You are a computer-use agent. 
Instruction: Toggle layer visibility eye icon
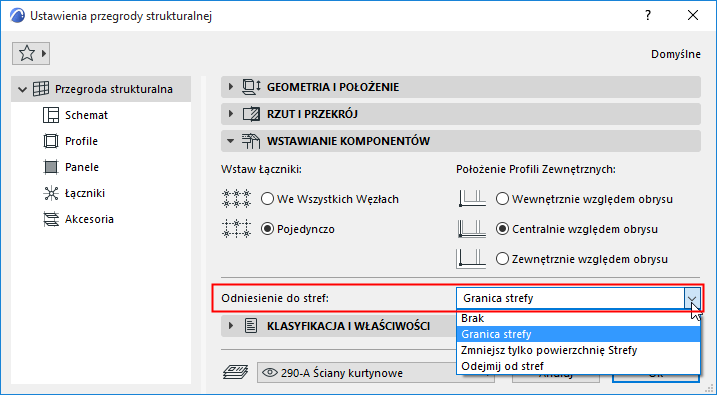coord(270,373)
